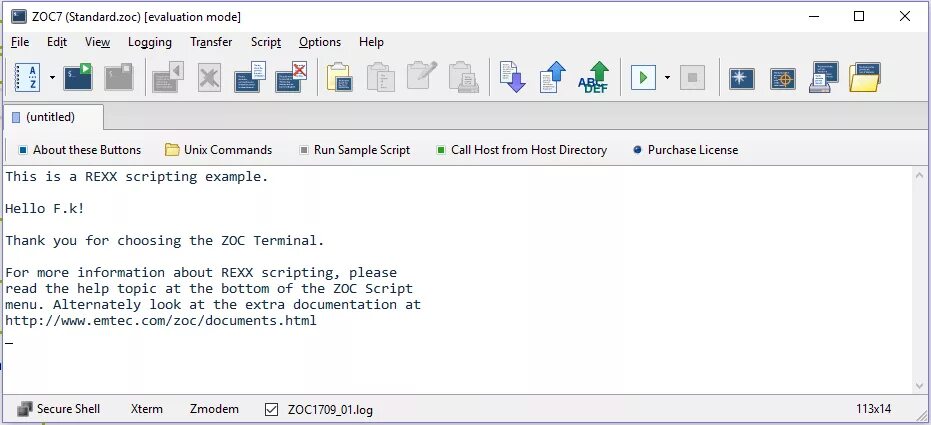Click the Zmodem protocol status entry

(x=214, y=409)
